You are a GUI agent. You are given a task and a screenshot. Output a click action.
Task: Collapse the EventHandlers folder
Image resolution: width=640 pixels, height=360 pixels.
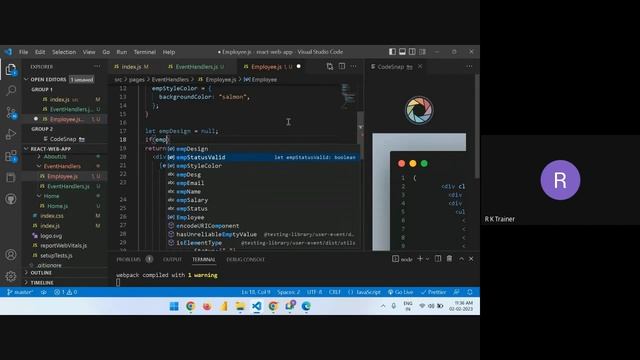coord(62,166)
